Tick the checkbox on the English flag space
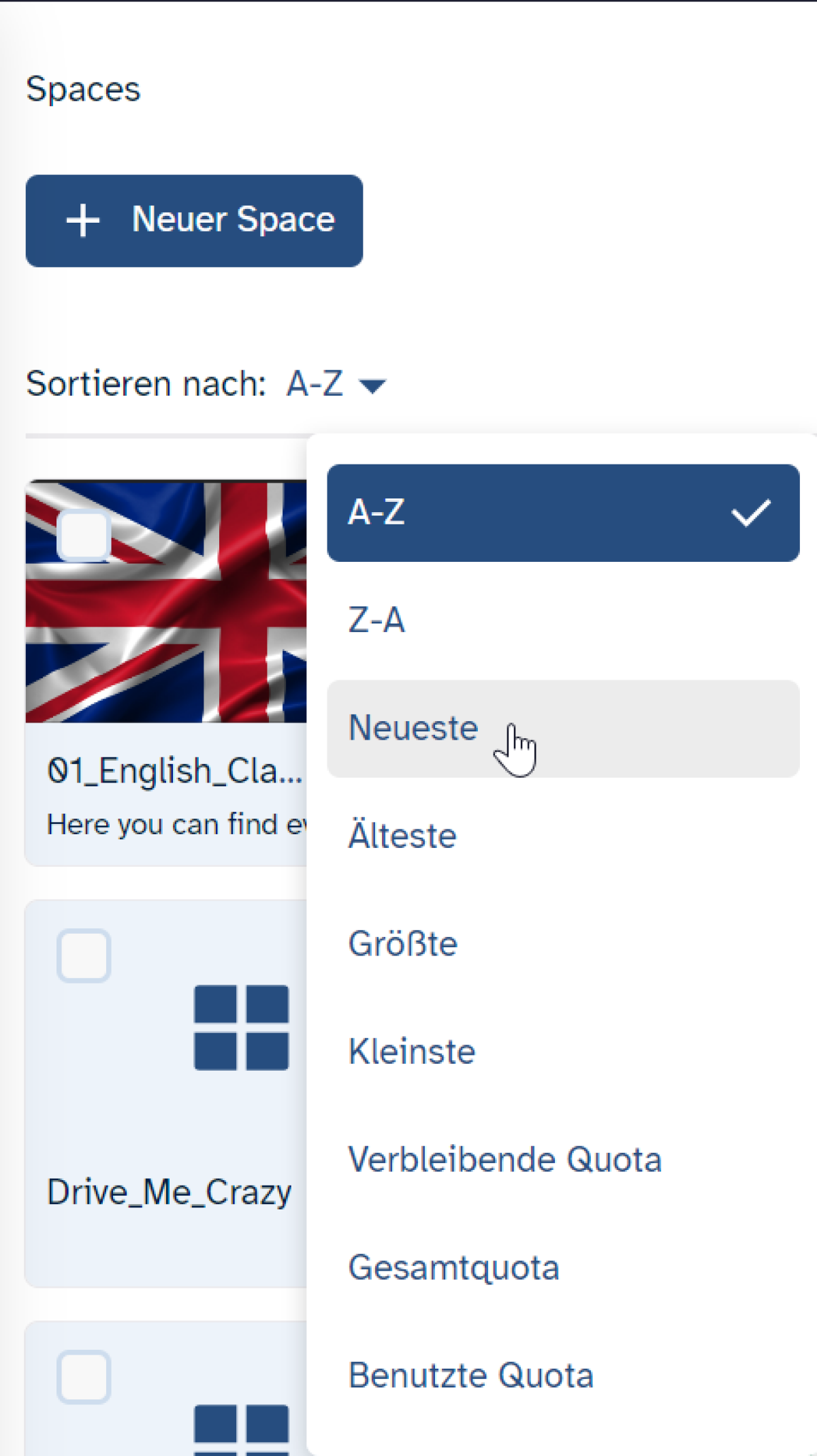Image resolution: width=817 pixels, height=1456 pixels. [84, 535]
